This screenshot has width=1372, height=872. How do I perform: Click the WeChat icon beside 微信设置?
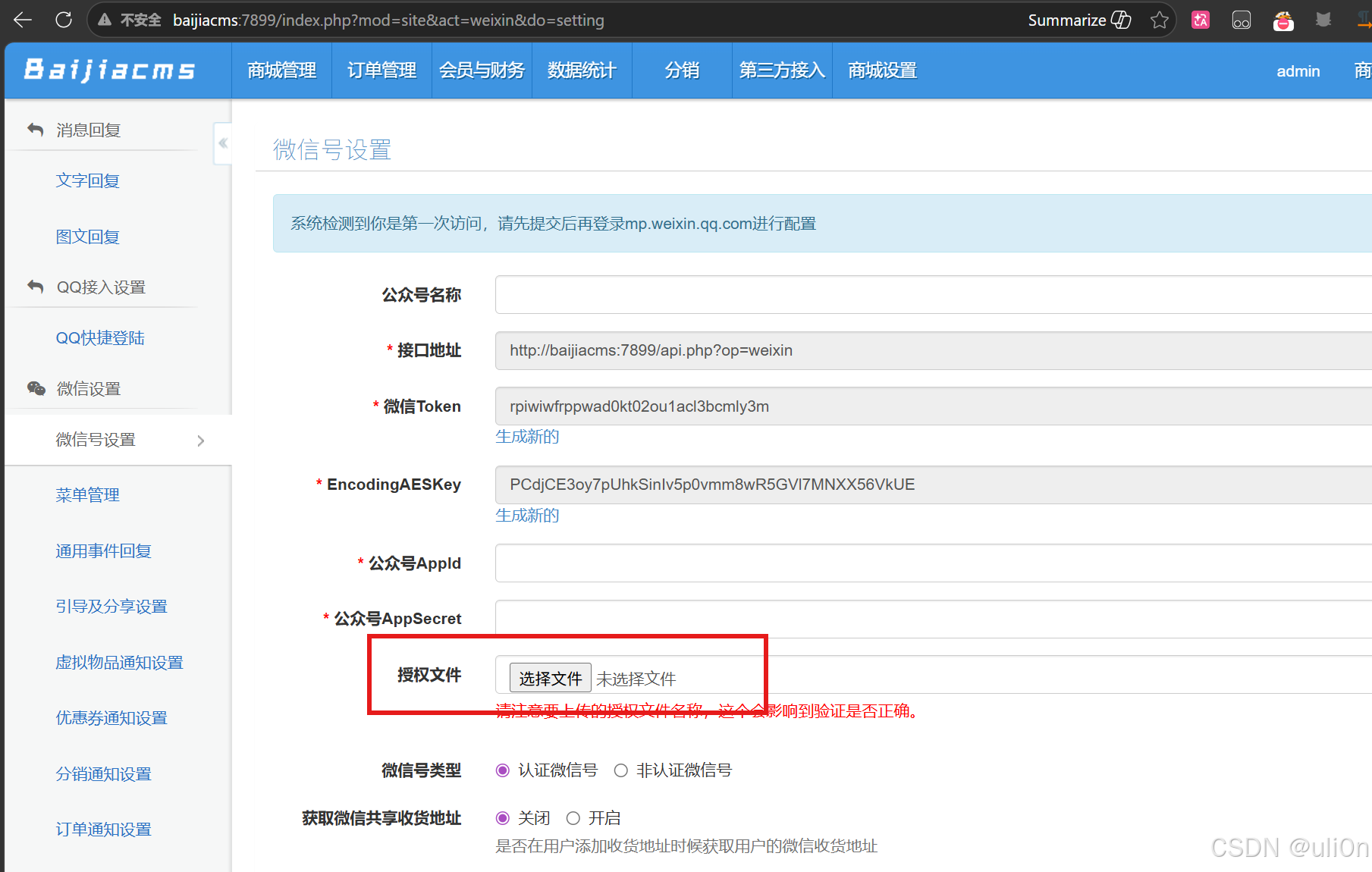(x=36, y=388)
